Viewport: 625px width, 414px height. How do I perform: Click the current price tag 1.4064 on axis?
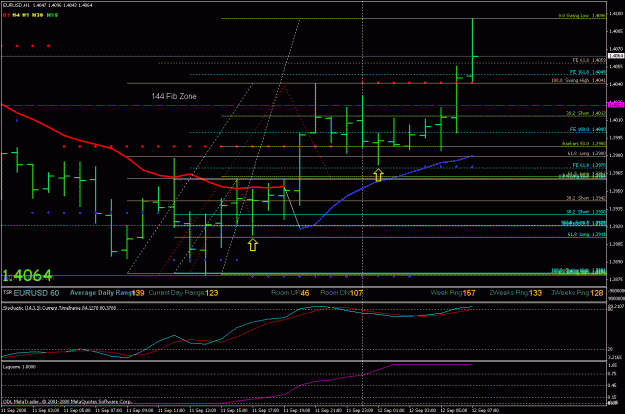[x=616, y=56]
